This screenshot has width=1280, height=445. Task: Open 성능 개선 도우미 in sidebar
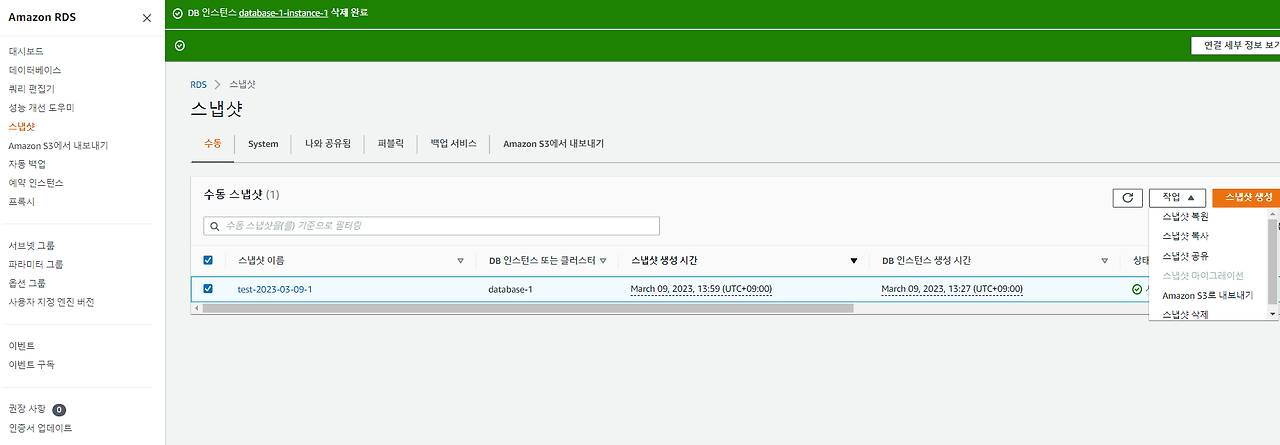point(41,108)
